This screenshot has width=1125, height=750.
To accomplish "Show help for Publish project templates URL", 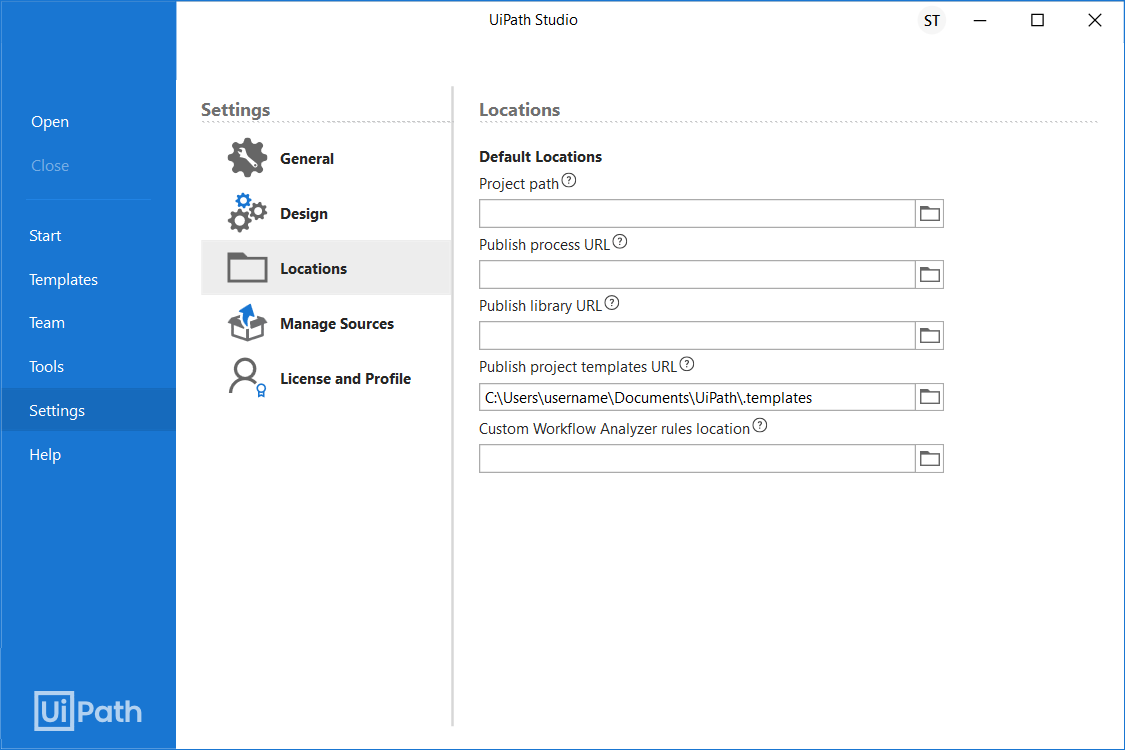I will pyautogui.click(x=687, y=364).
